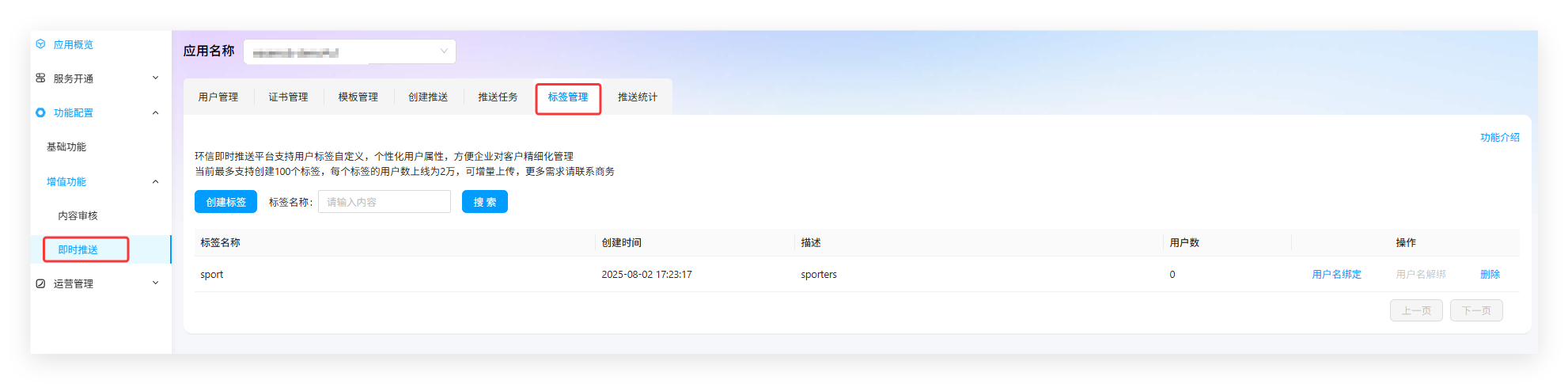
Task: Click the 功能配置 circle icon
Action: point(40,112)
